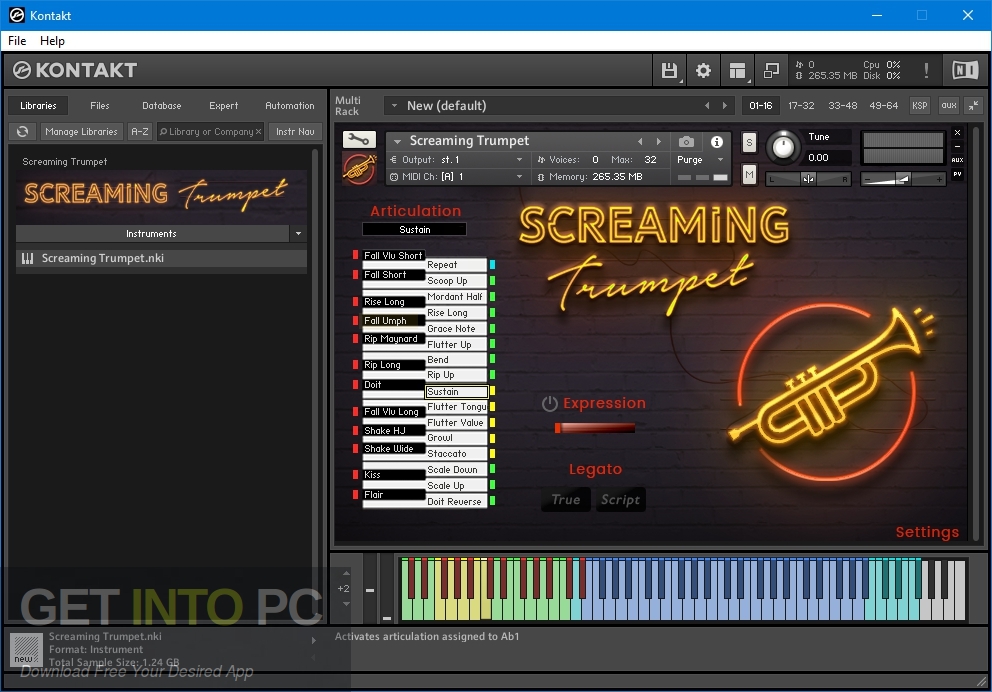Select the Flutter Up articulation key
This screenshot has width=992, height=692.
tap(456, 344)
